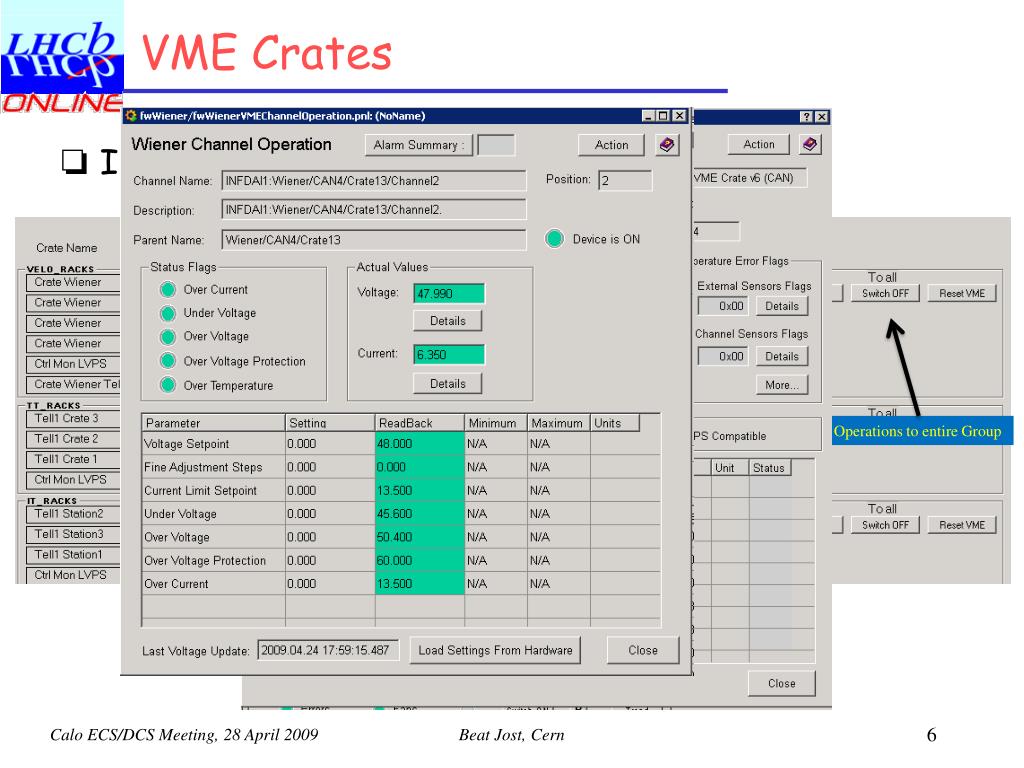Click Ctrl Mon LVPS under TT_RACKS
Image resolution: width=1024 pixels, height=768 pixels.
coord(73,479)
